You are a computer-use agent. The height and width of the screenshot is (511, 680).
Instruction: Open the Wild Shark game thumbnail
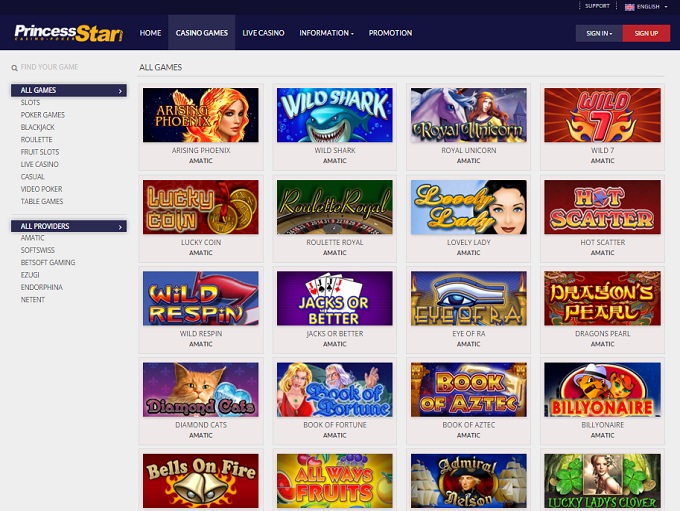pos(334,115)
